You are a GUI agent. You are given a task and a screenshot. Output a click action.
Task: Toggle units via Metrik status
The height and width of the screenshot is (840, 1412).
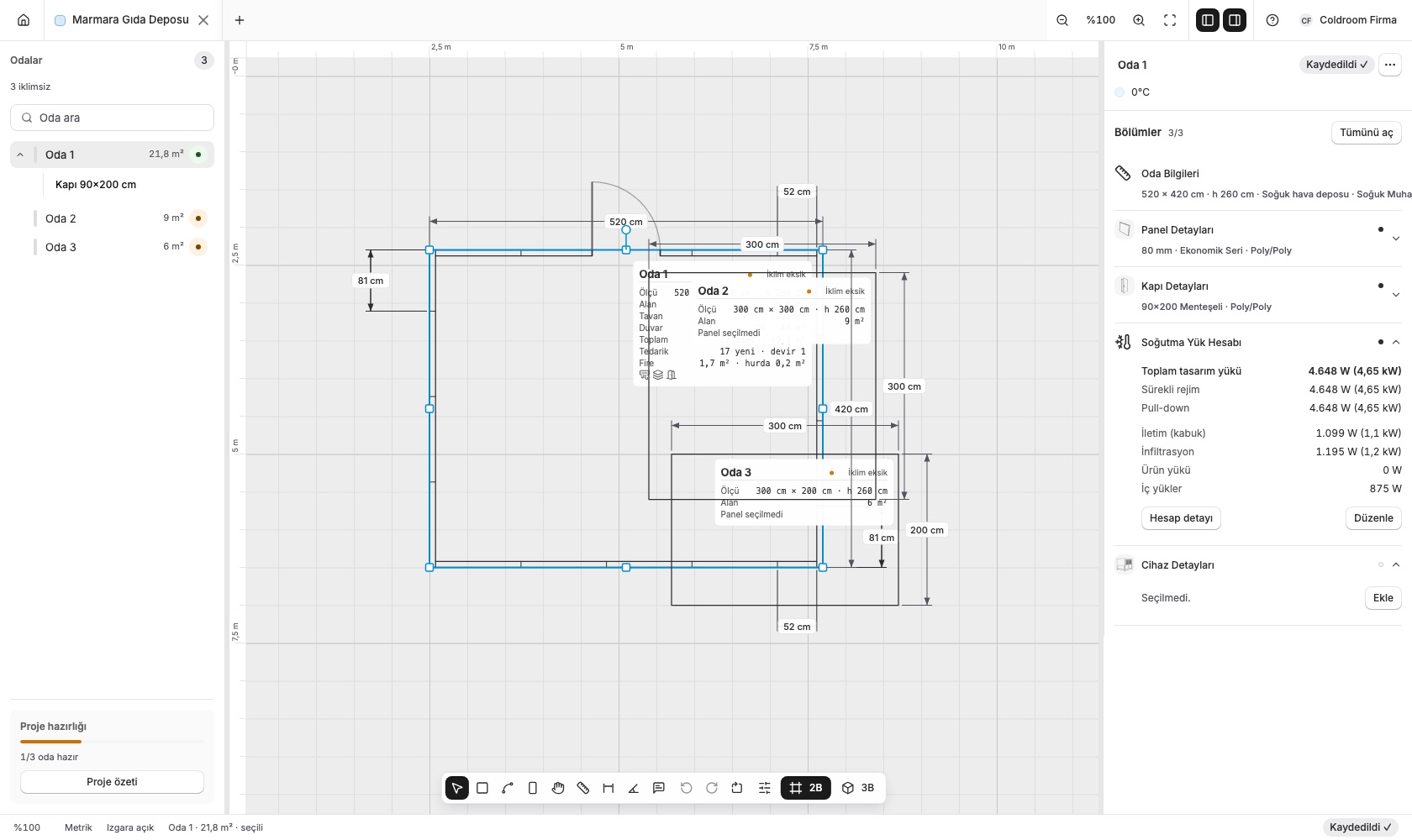point(78,827)
